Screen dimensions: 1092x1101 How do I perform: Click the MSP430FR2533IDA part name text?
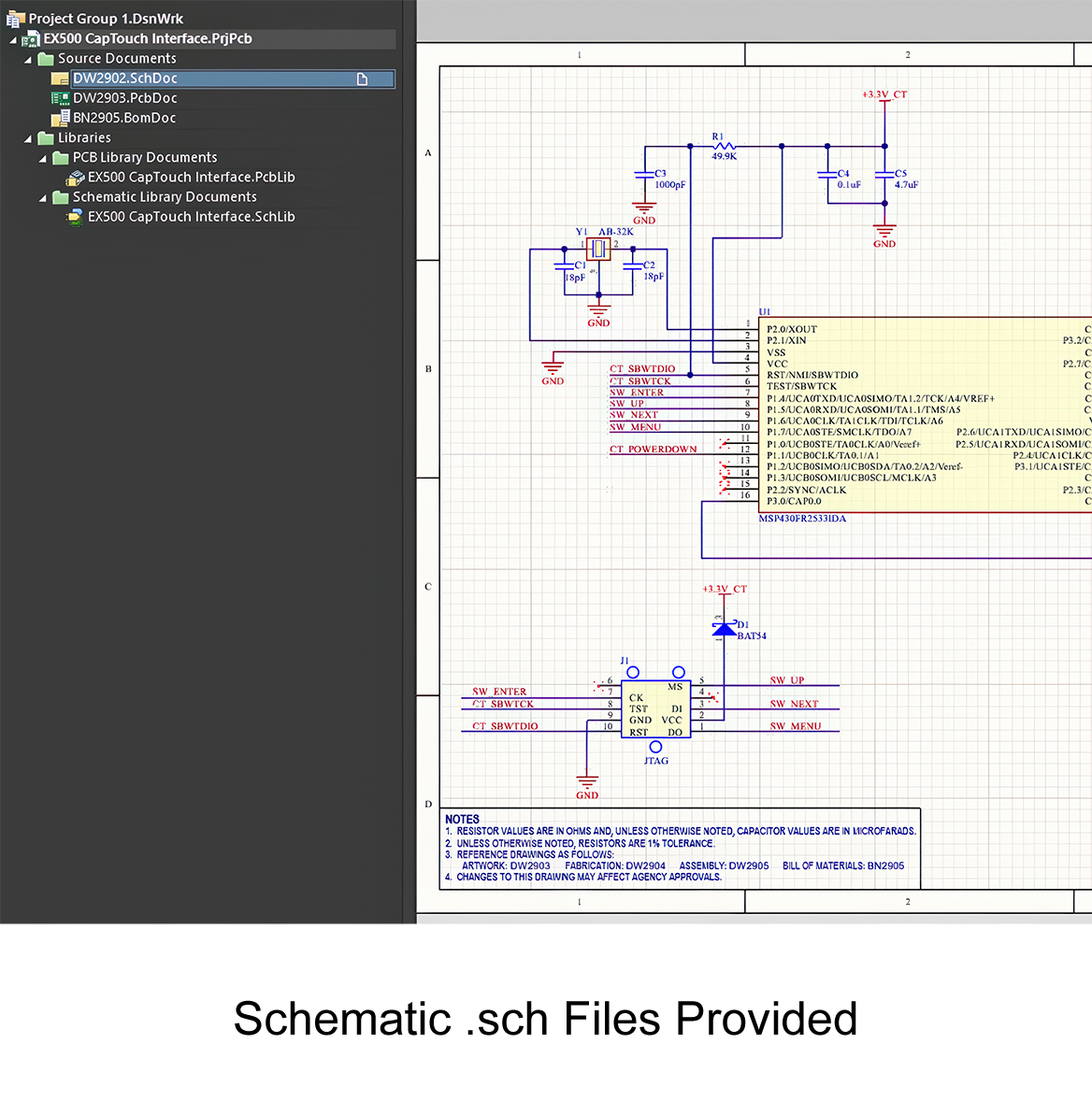click(803, 519)
